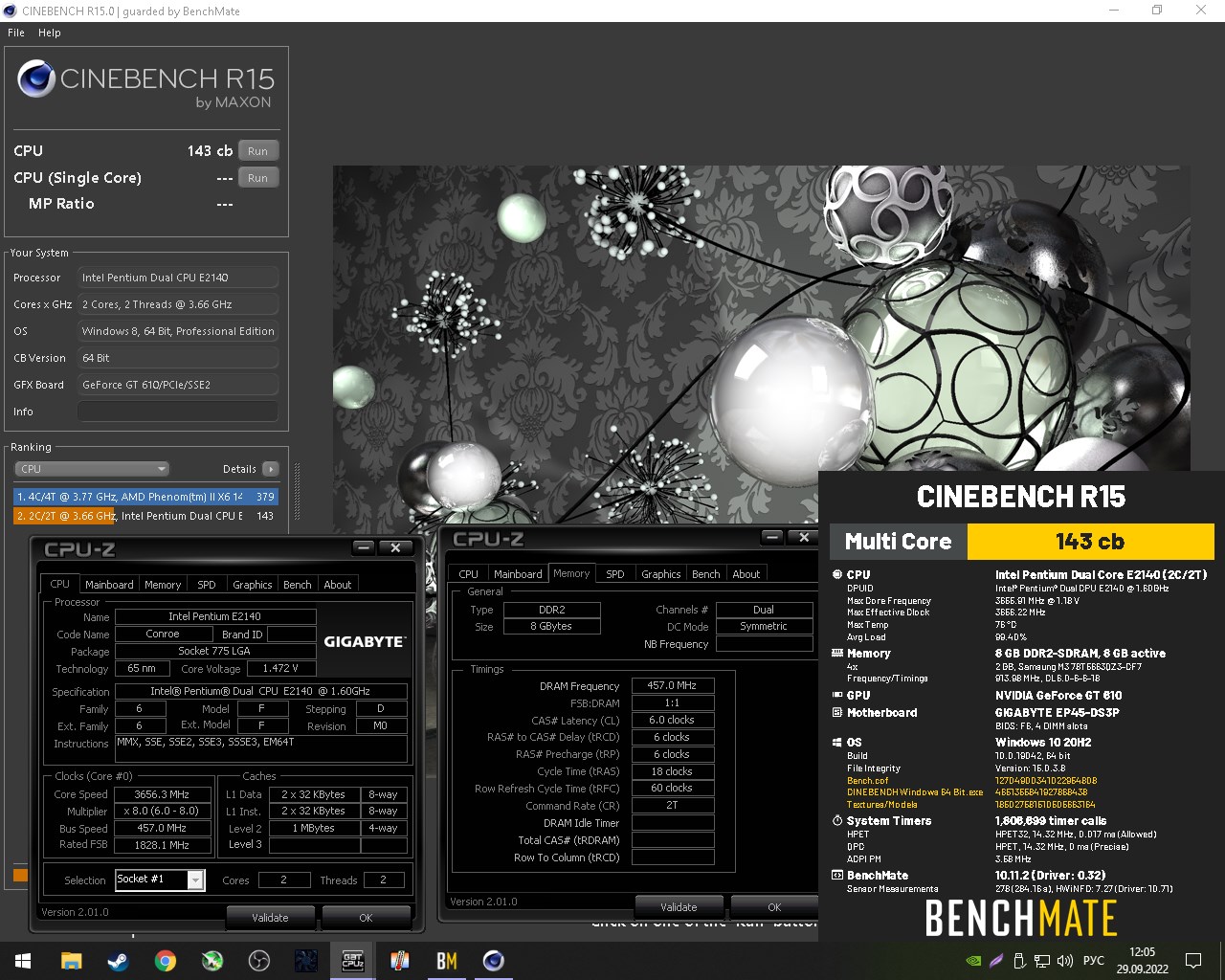Switch to Cinebench taskbar icon
1225x980 pixels.
pyautogui.click(x=494, y=961)
